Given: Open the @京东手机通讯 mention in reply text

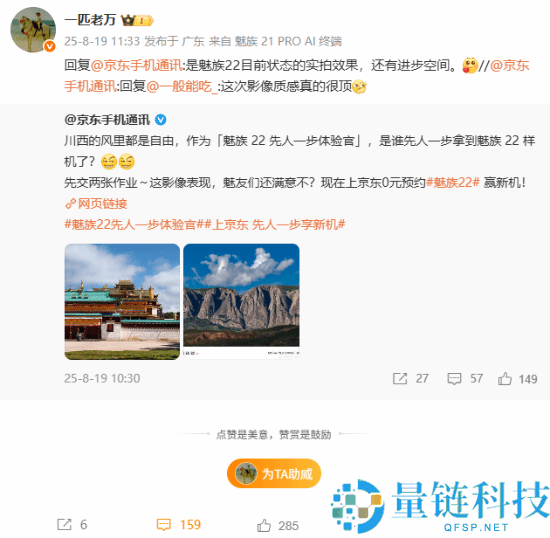Looking at the screenshot, I should [136, 65].
